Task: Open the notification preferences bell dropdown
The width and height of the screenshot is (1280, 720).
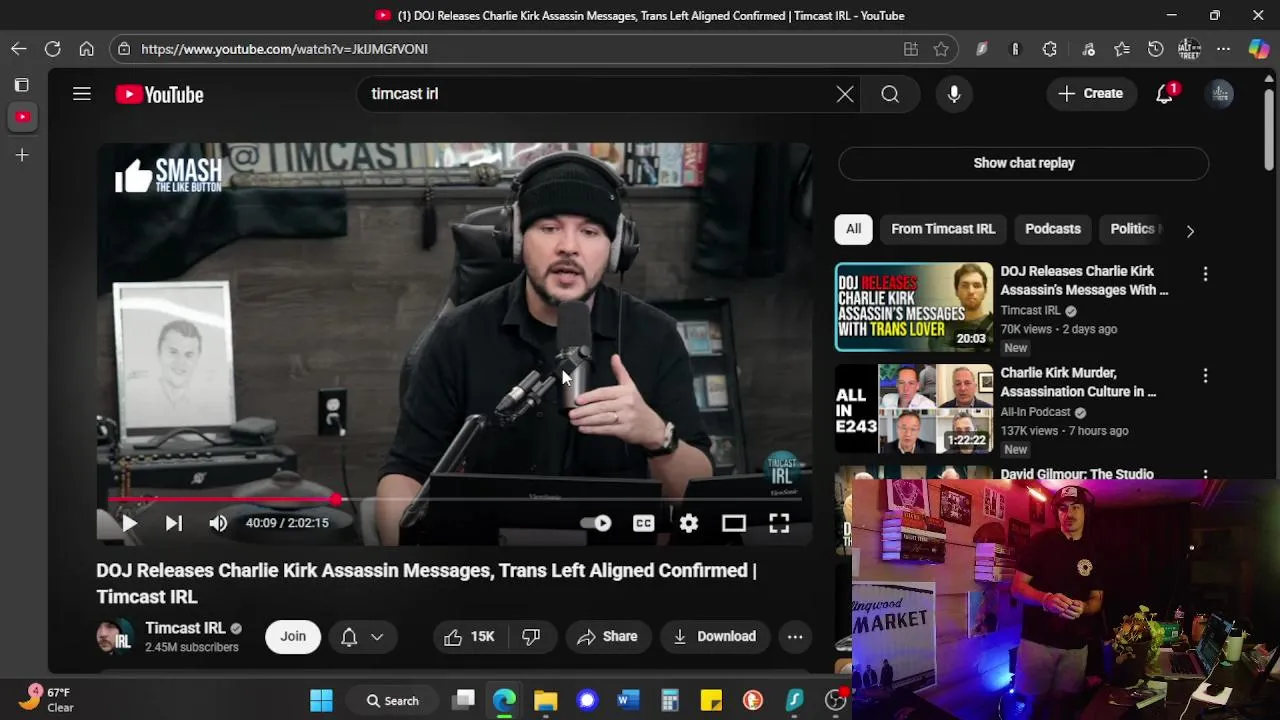Action: (x=362, y=637)
